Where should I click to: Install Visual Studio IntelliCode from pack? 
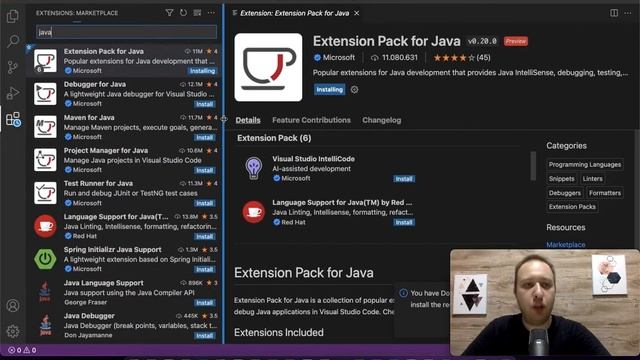pos(404,179)
